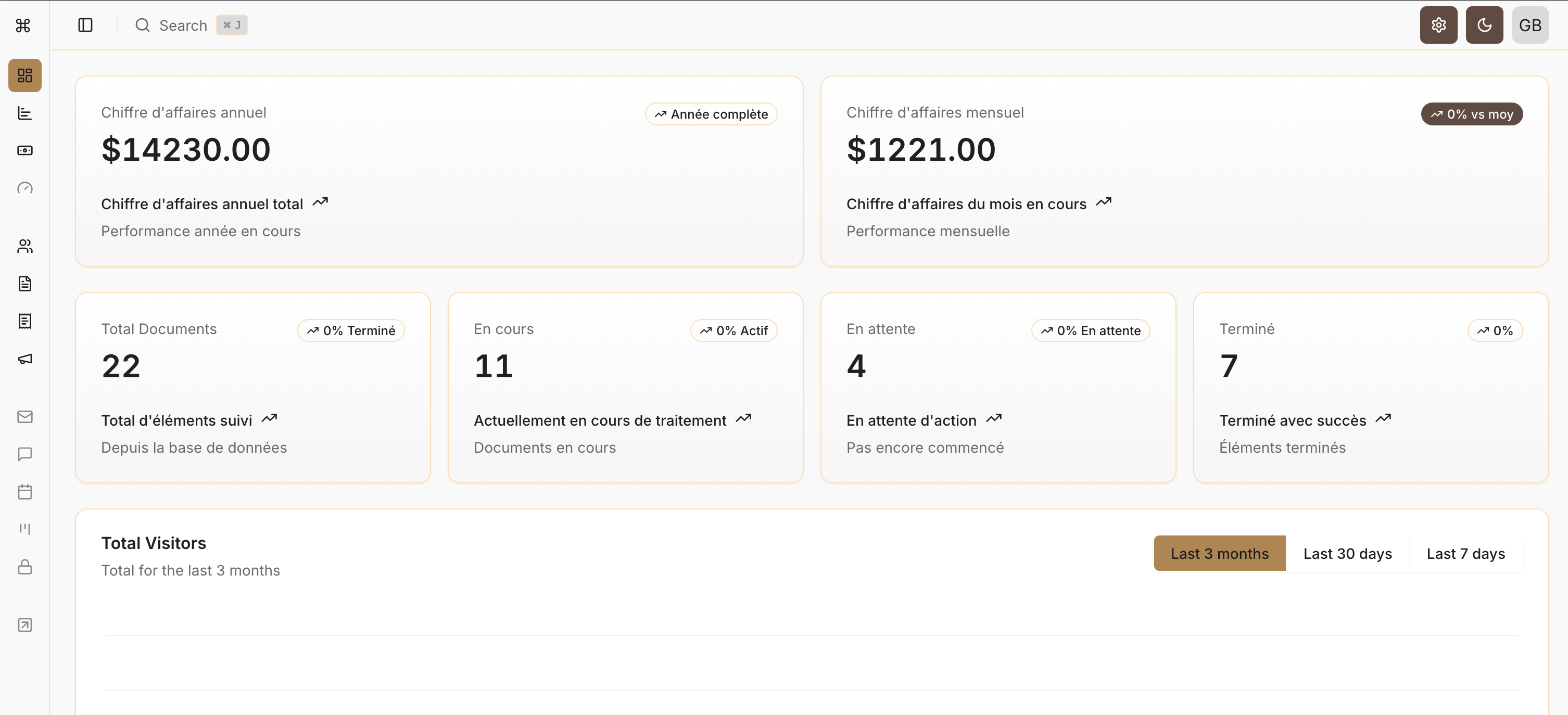Click the speedometer performance icon
The image size is (1568, 715).
[x=24, y=188]
